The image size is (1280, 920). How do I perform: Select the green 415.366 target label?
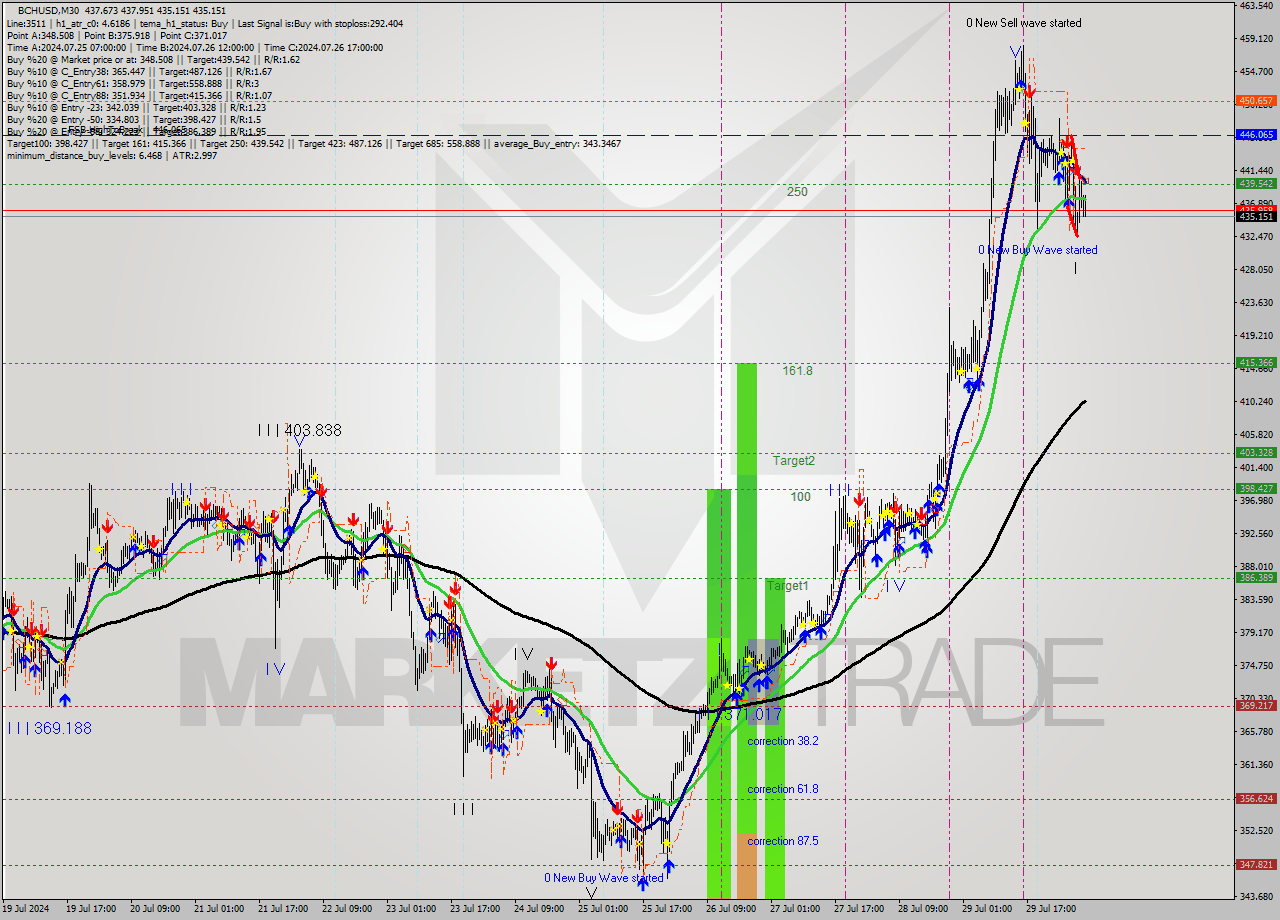1255,363
